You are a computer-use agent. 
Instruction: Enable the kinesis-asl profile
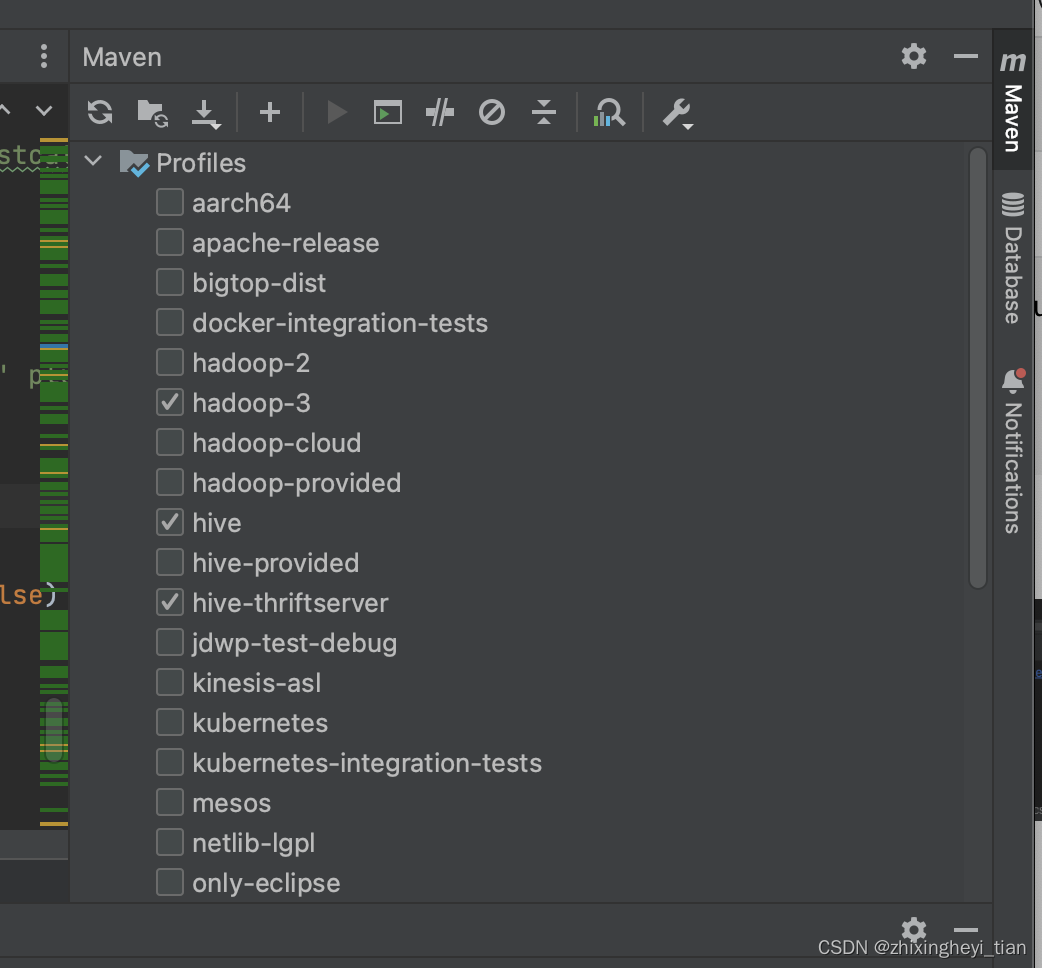point(170,682)
